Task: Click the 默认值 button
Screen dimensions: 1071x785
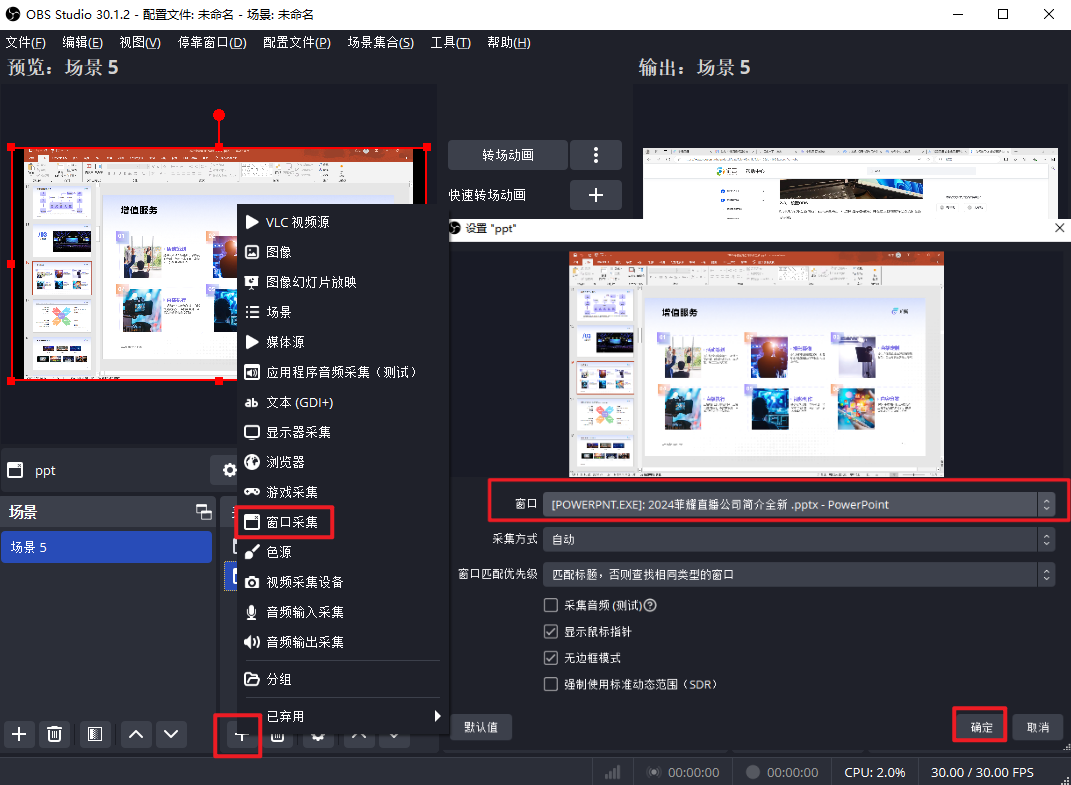Action: (x=481, y=727)
